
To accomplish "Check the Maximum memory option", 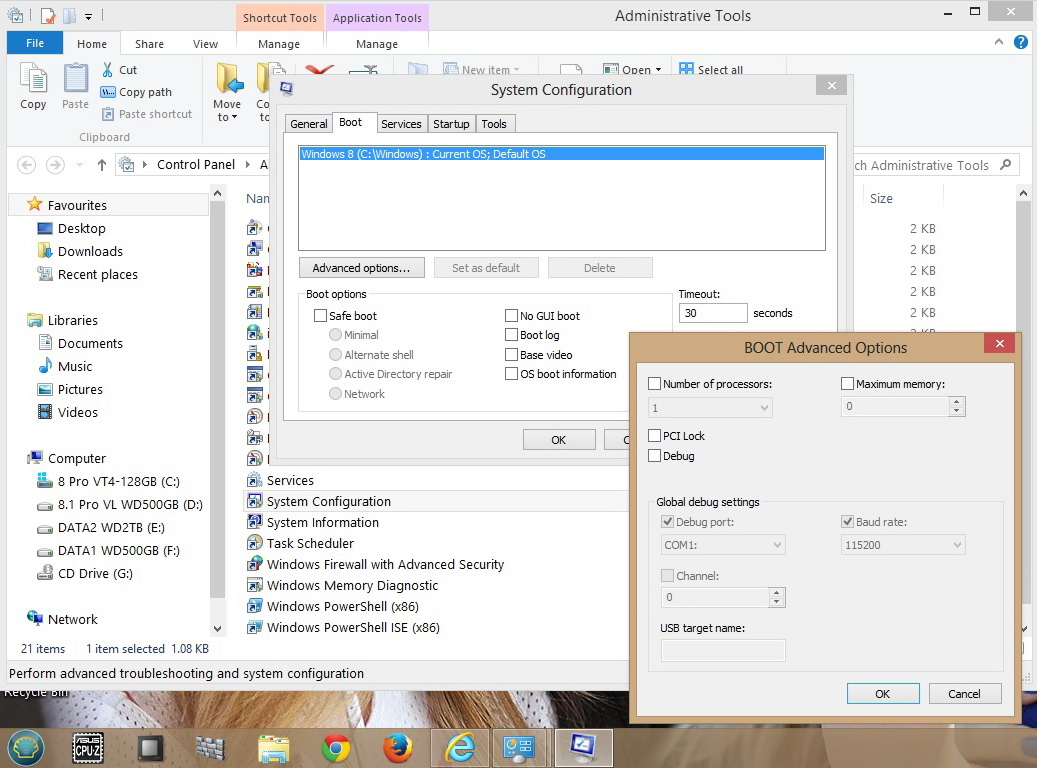I will click(847, 384).
